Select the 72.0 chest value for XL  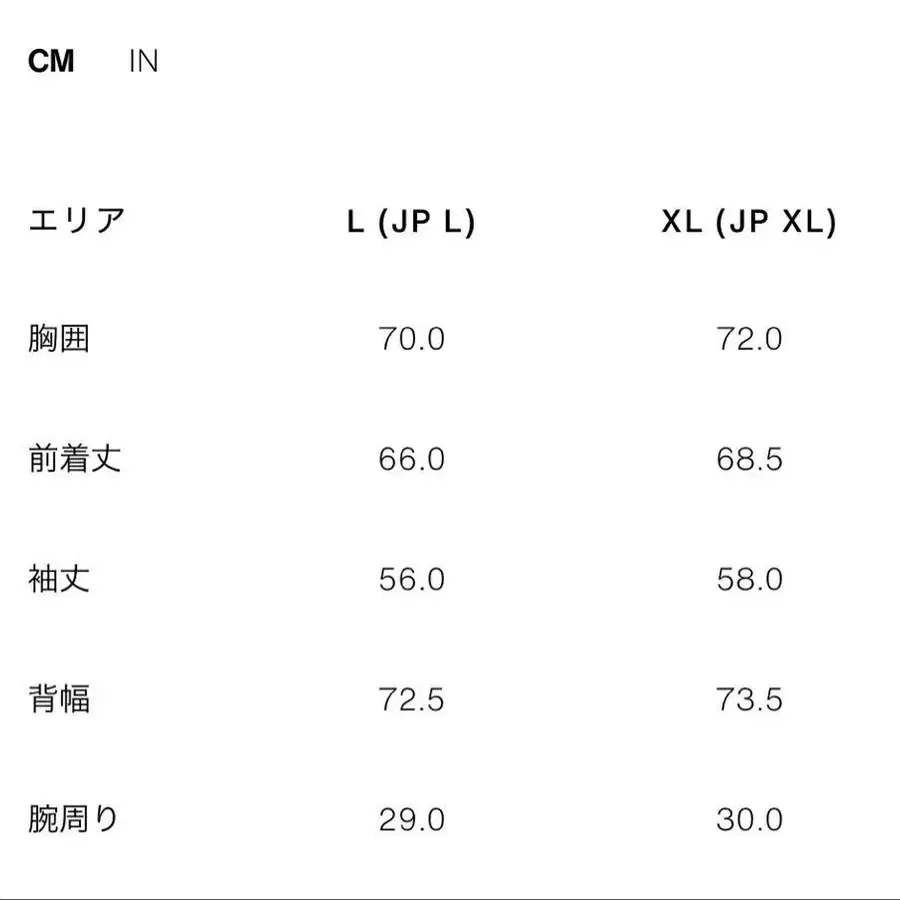tap(749, 340)
